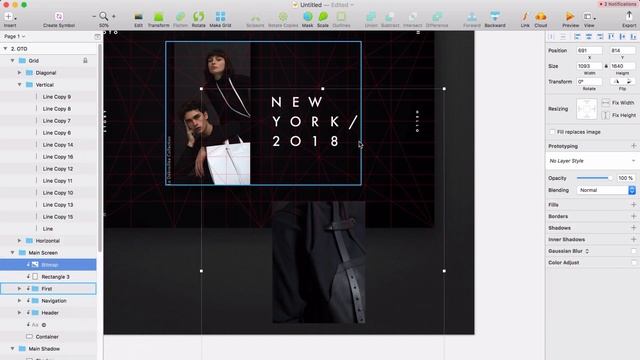Enable the Color Adjust checkbox
The image size is (640, 360).
tap(633, 262)
